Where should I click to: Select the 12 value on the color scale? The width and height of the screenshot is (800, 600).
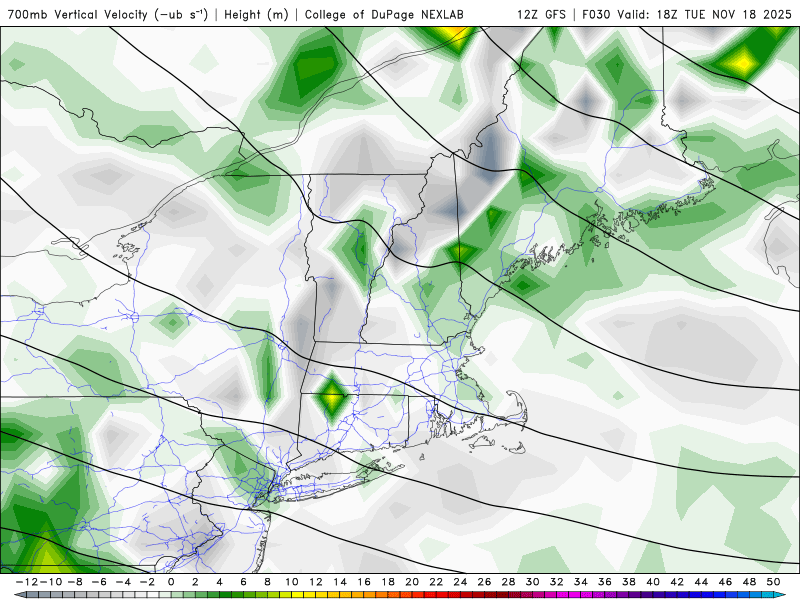(x=316, y=582)
